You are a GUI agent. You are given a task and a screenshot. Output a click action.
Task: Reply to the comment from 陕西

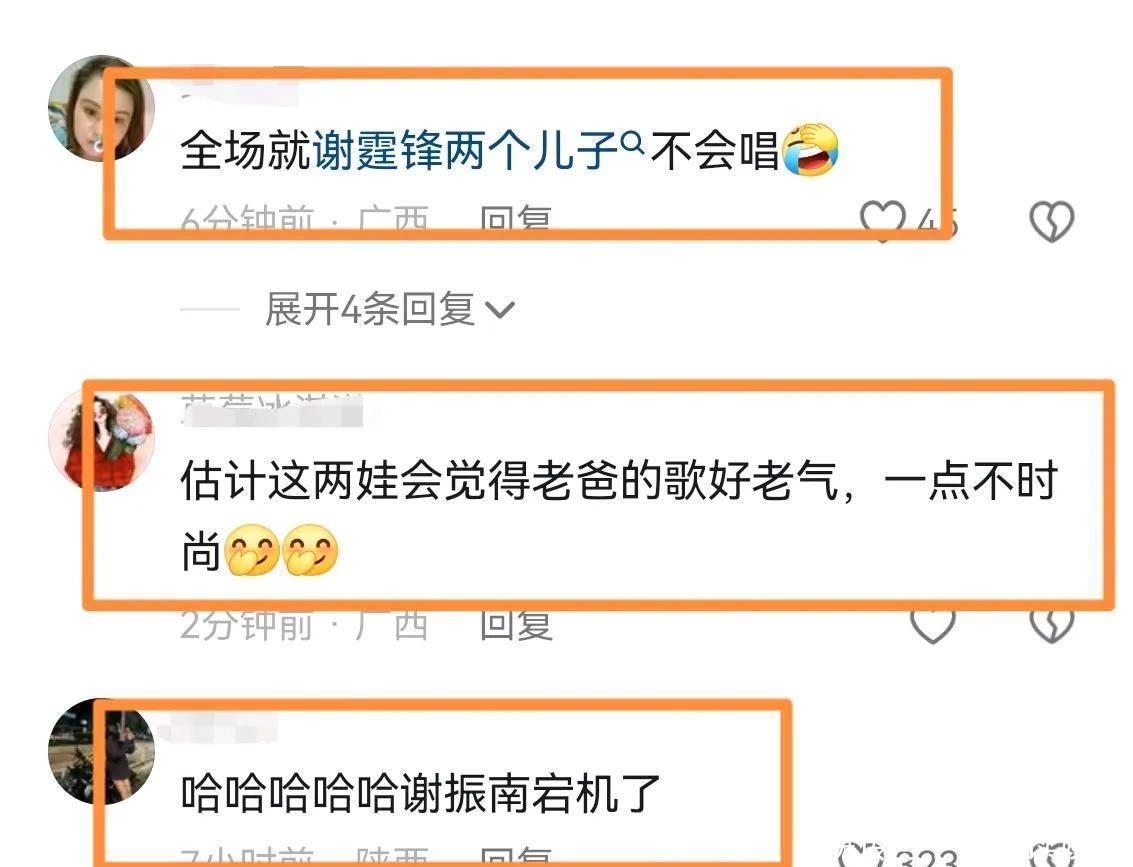coord(516,857)
